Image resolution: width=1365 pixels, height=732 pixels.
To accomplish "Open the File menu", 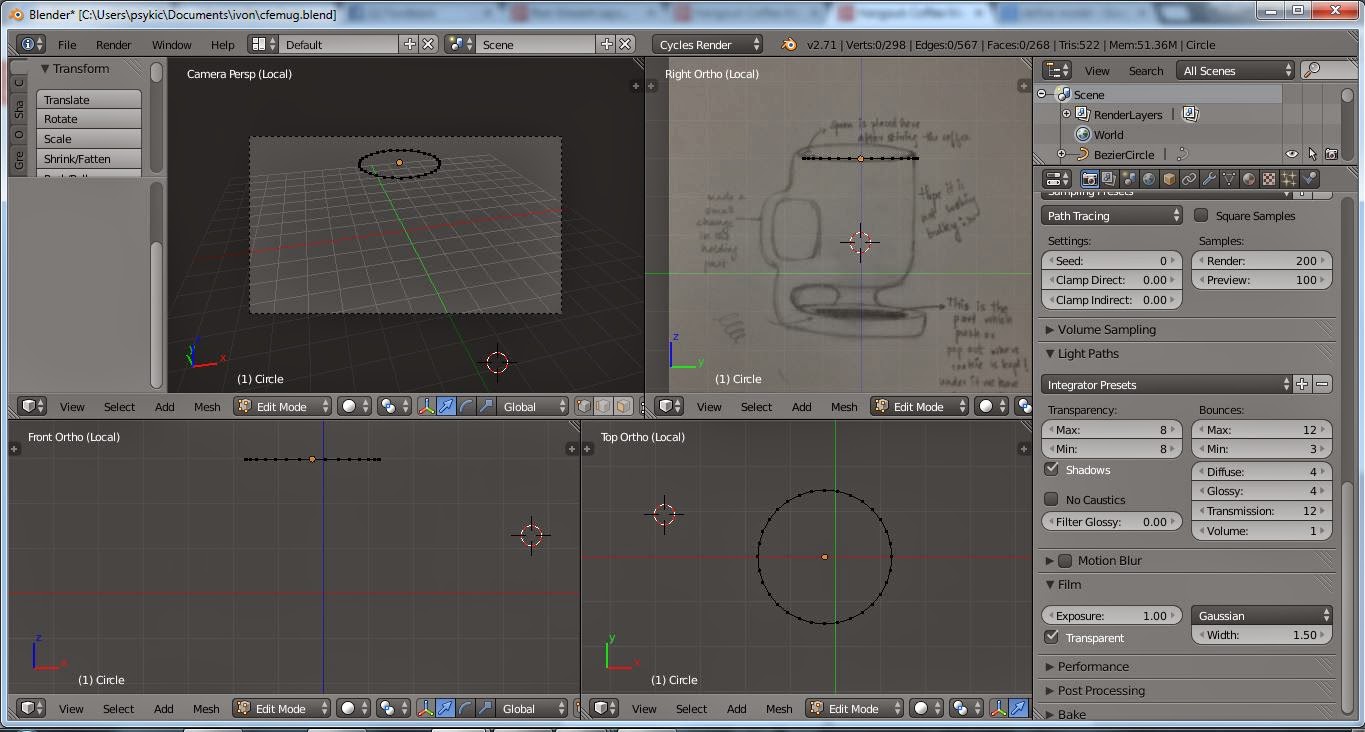I will tap(67, 45).
